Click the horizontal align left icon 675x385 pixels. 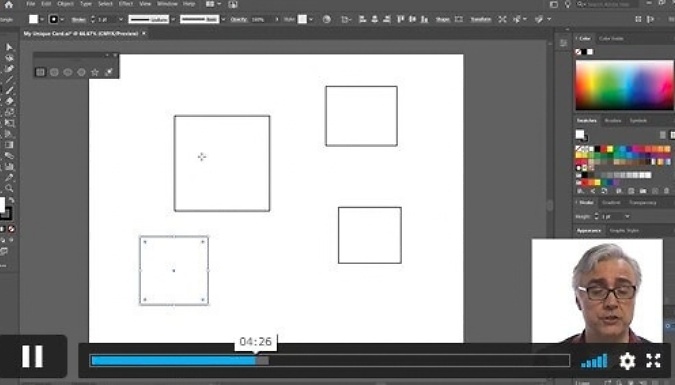[362, 19]
